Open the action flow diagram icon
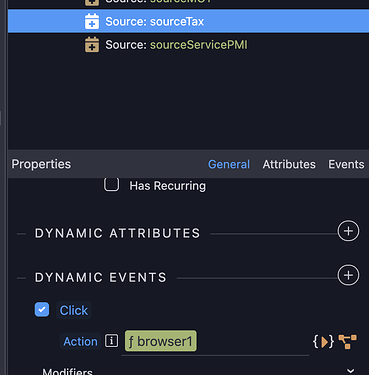The height and width of the screenshot is (375, 369). [347, 342]
